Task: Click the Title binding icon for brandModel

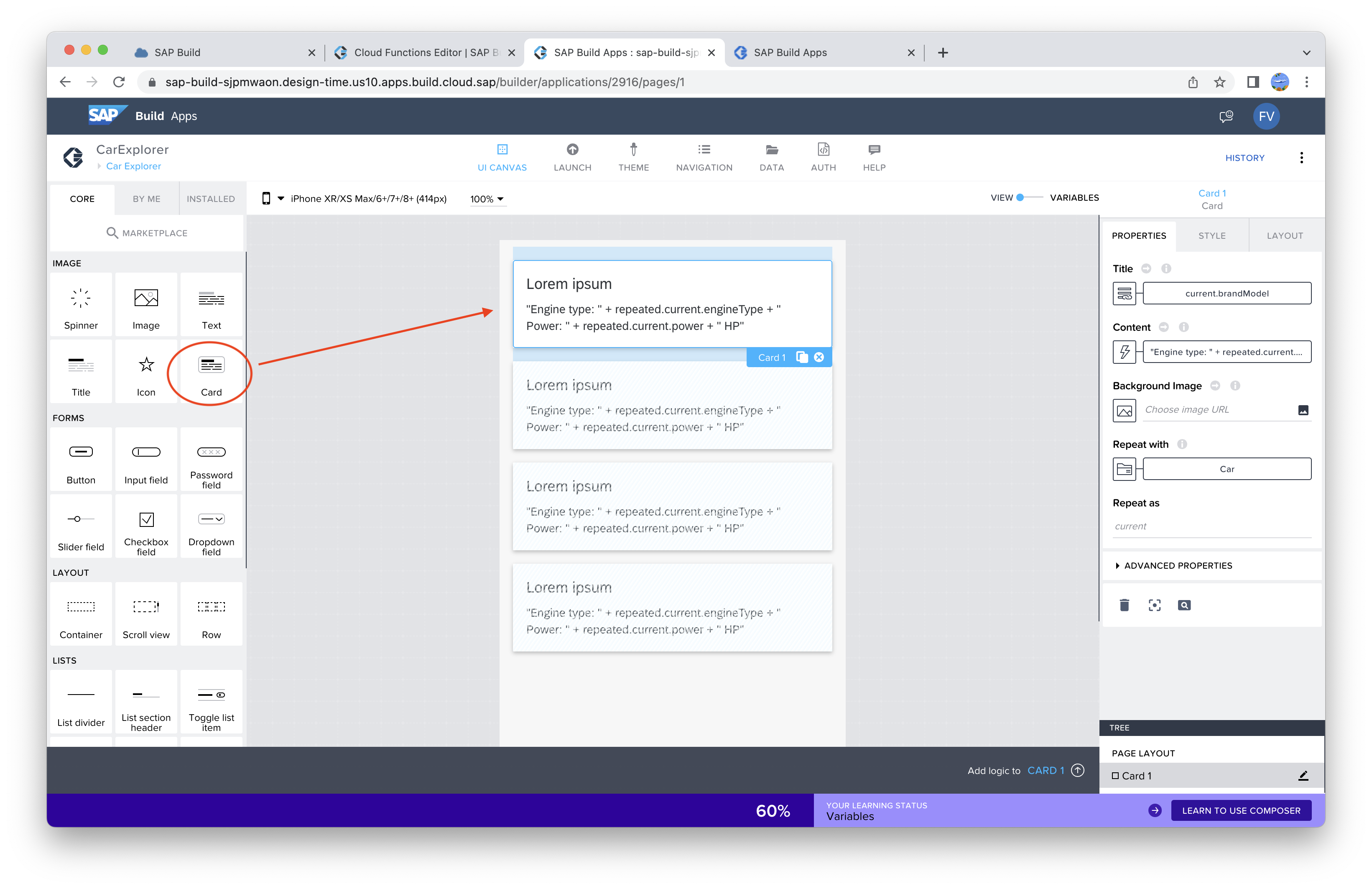Action: coord(1124,294)
